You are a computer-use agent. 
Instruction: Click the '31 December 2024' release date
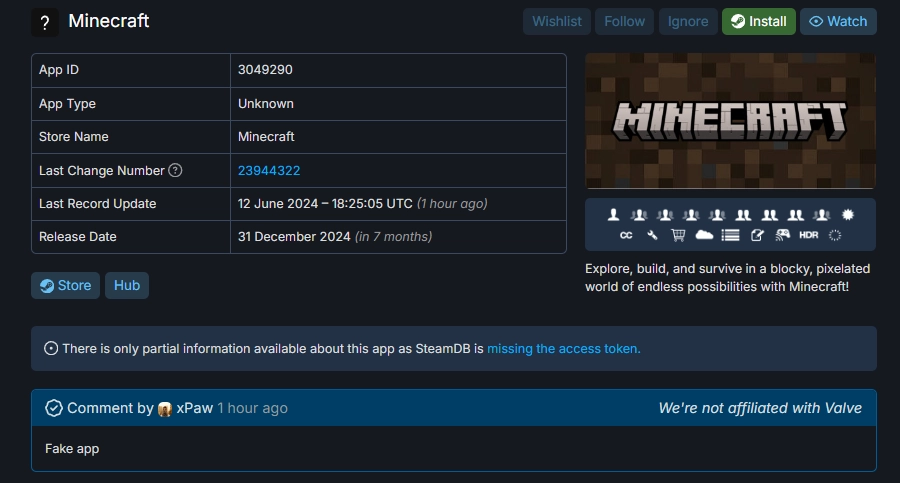[x=294, y=237]
